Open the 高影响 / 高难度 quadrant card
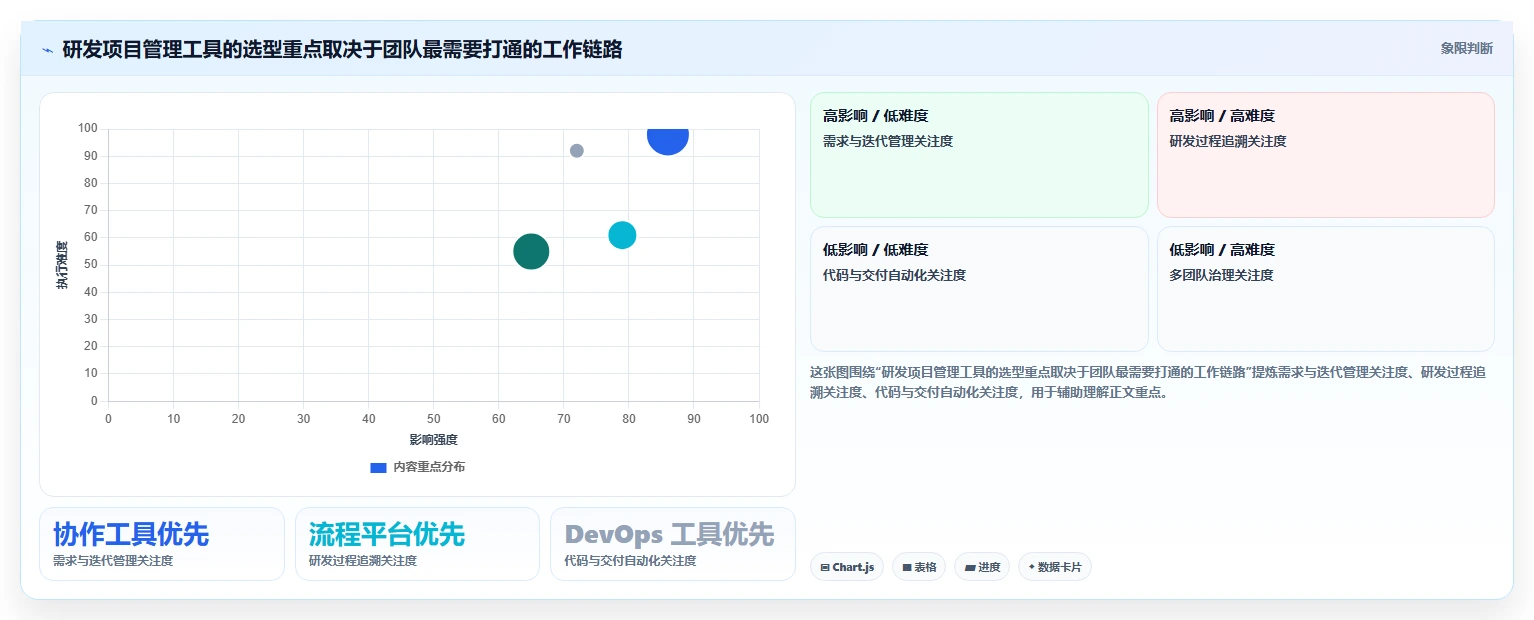 click(x=1325, y=155)
